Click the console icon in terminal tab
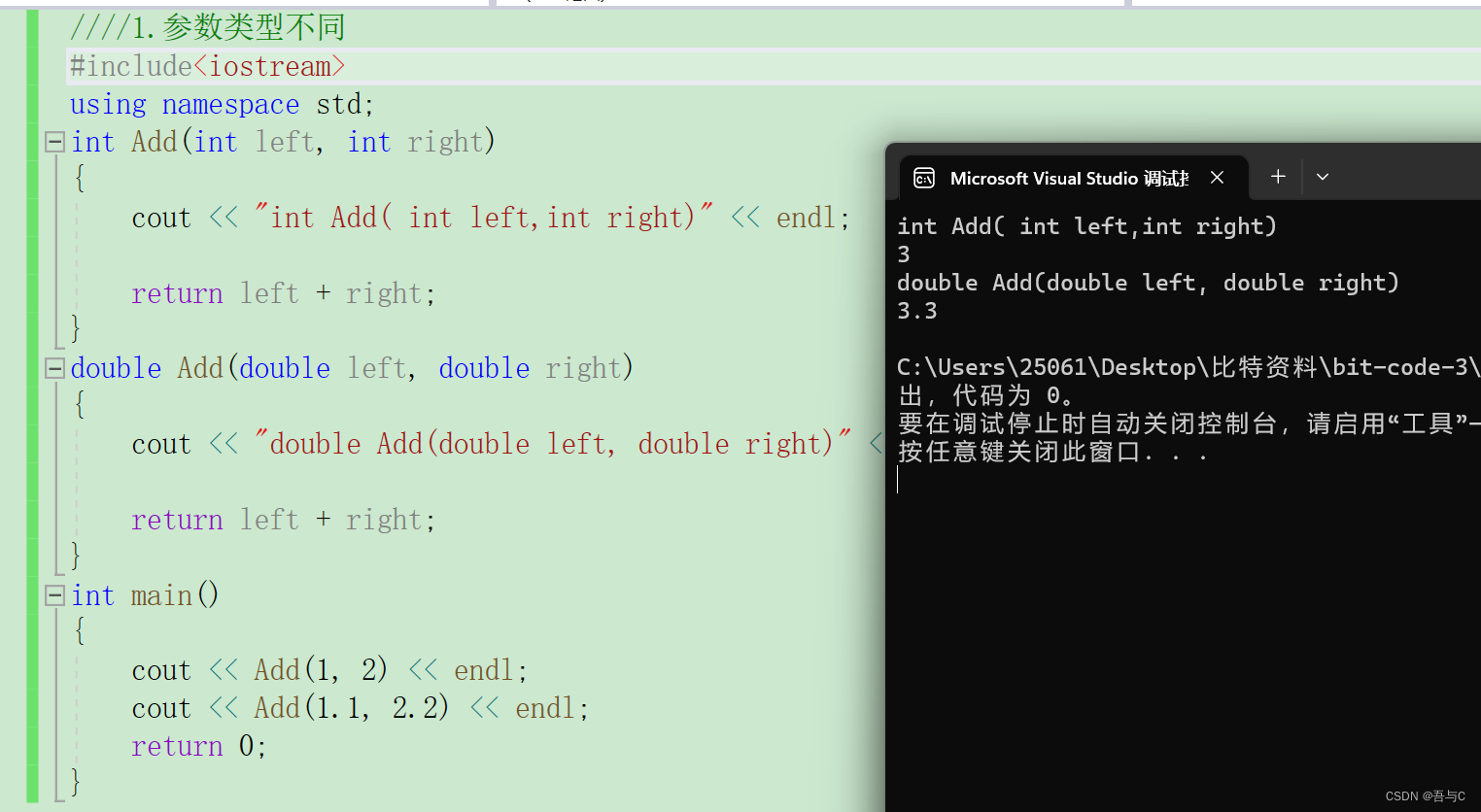Screen dimensions: 1481x812 (x=924, y=178)
